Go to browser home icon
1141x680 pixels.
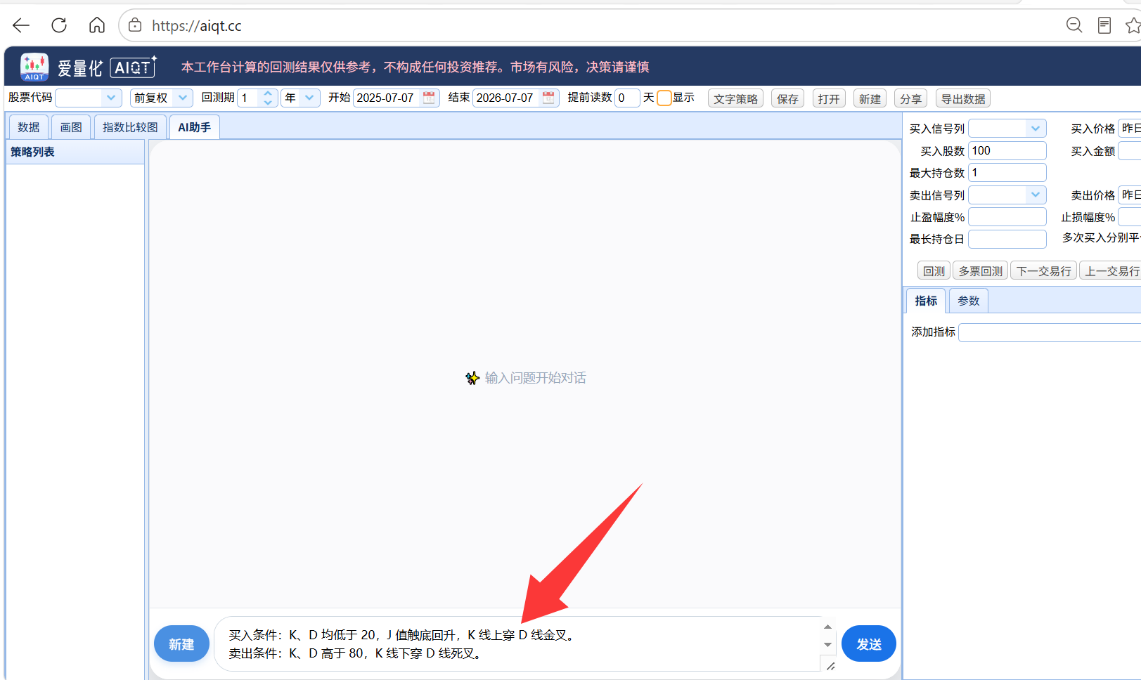coord(97,25)
